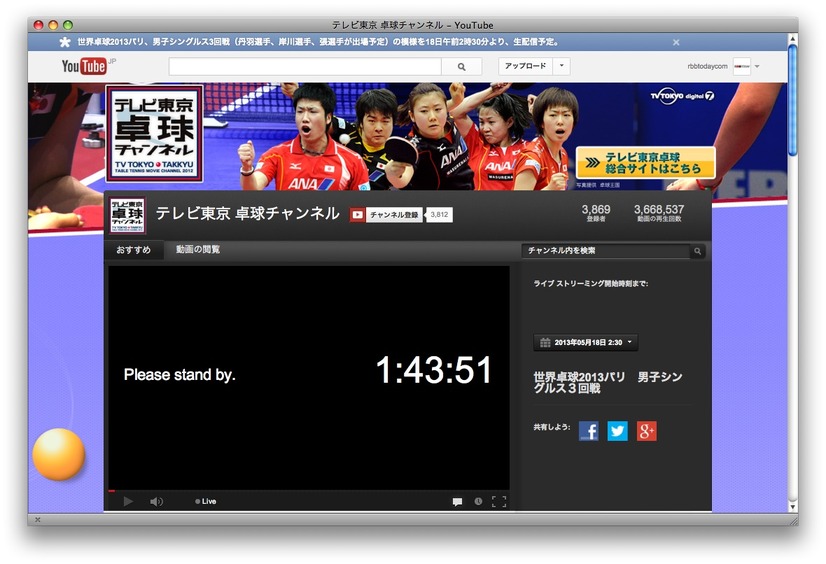Click the player Play button
The height and width of the screenshot is (564, 826).
(127, 501)
